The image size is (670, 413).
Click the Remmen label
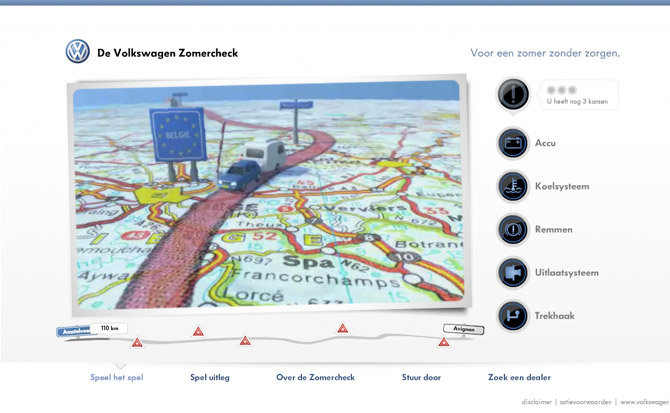pos(553,230)
